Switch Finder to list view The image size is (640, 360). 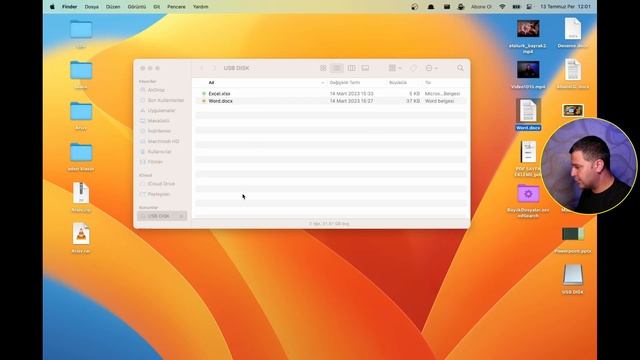tap(337, 68)
